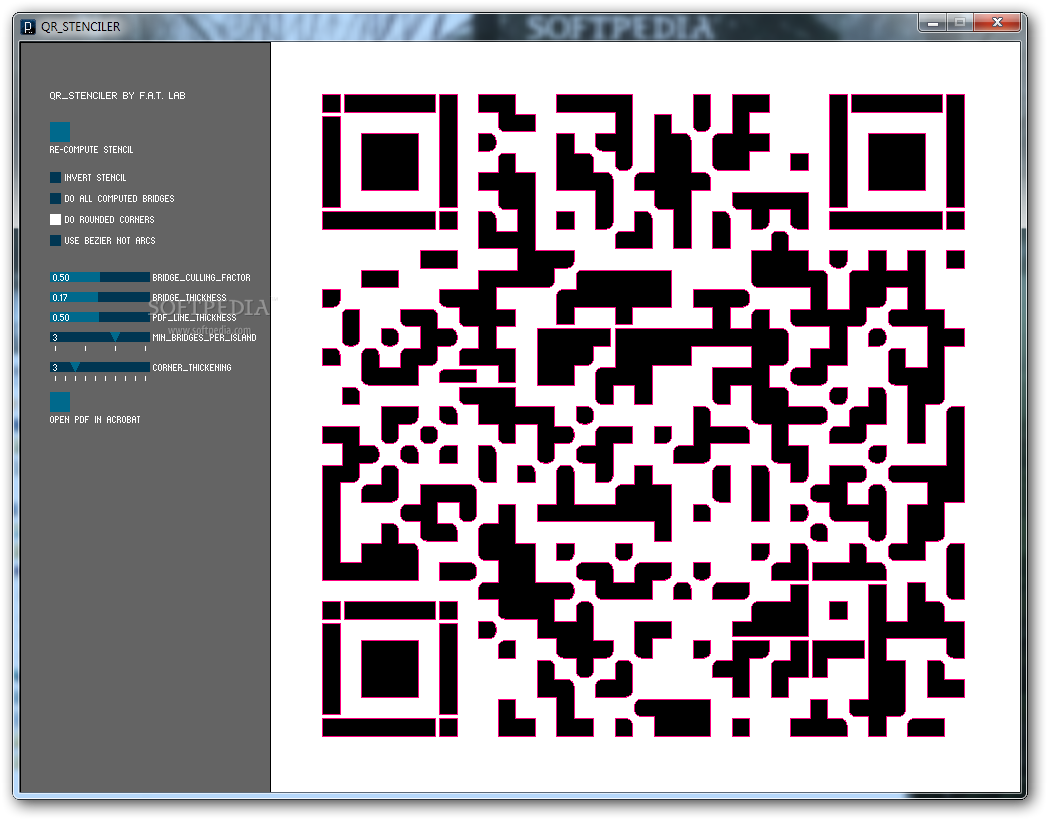The width and height of the screenshot is (1048, 820).
Task: Click the QR_STENCILER BY F.A.T. LAB heading
Action: 118,96
